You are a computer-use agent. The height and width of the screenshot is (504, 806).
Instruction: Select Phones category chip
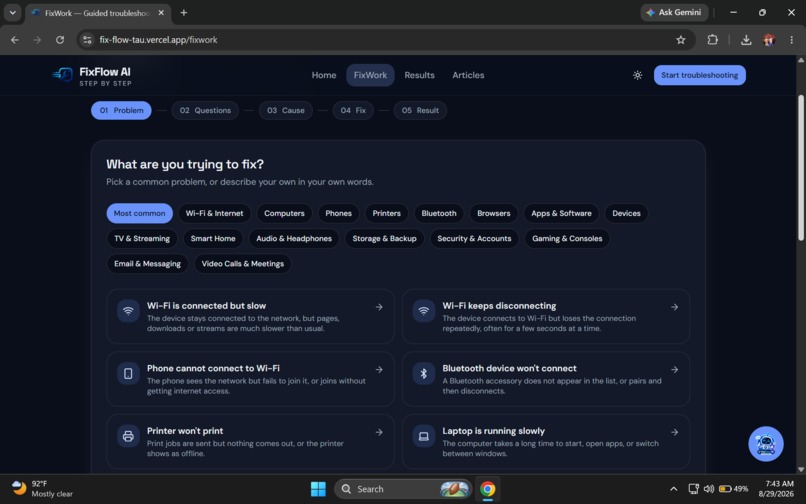(x=338, y=213)
